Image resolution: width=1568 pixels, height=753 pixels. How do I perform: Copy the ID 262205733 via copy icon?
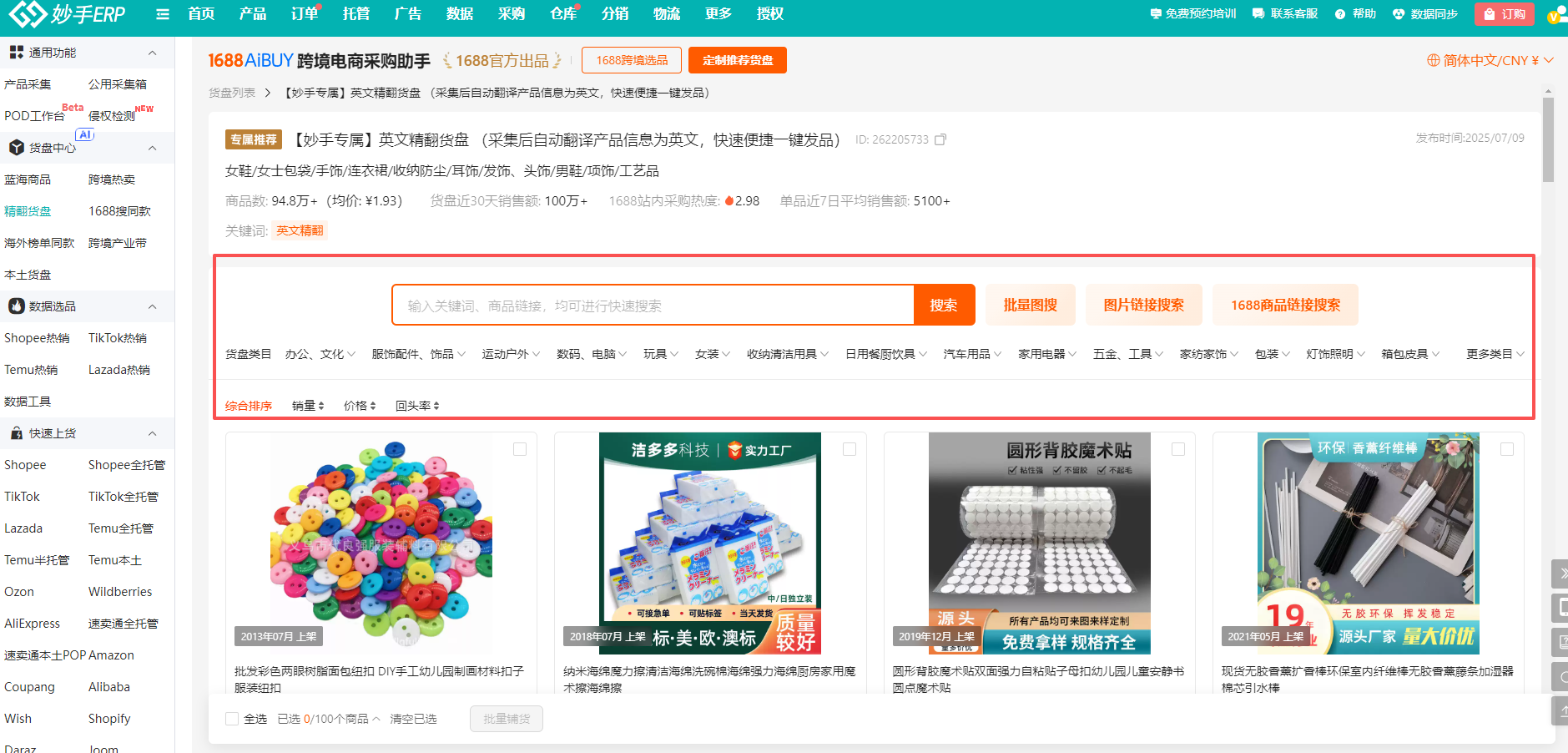940,139
